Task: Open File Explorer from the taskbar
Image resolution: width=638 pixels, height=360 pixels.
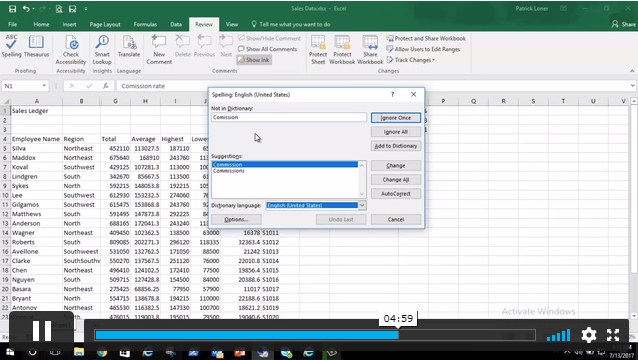Action: point(79,352)
